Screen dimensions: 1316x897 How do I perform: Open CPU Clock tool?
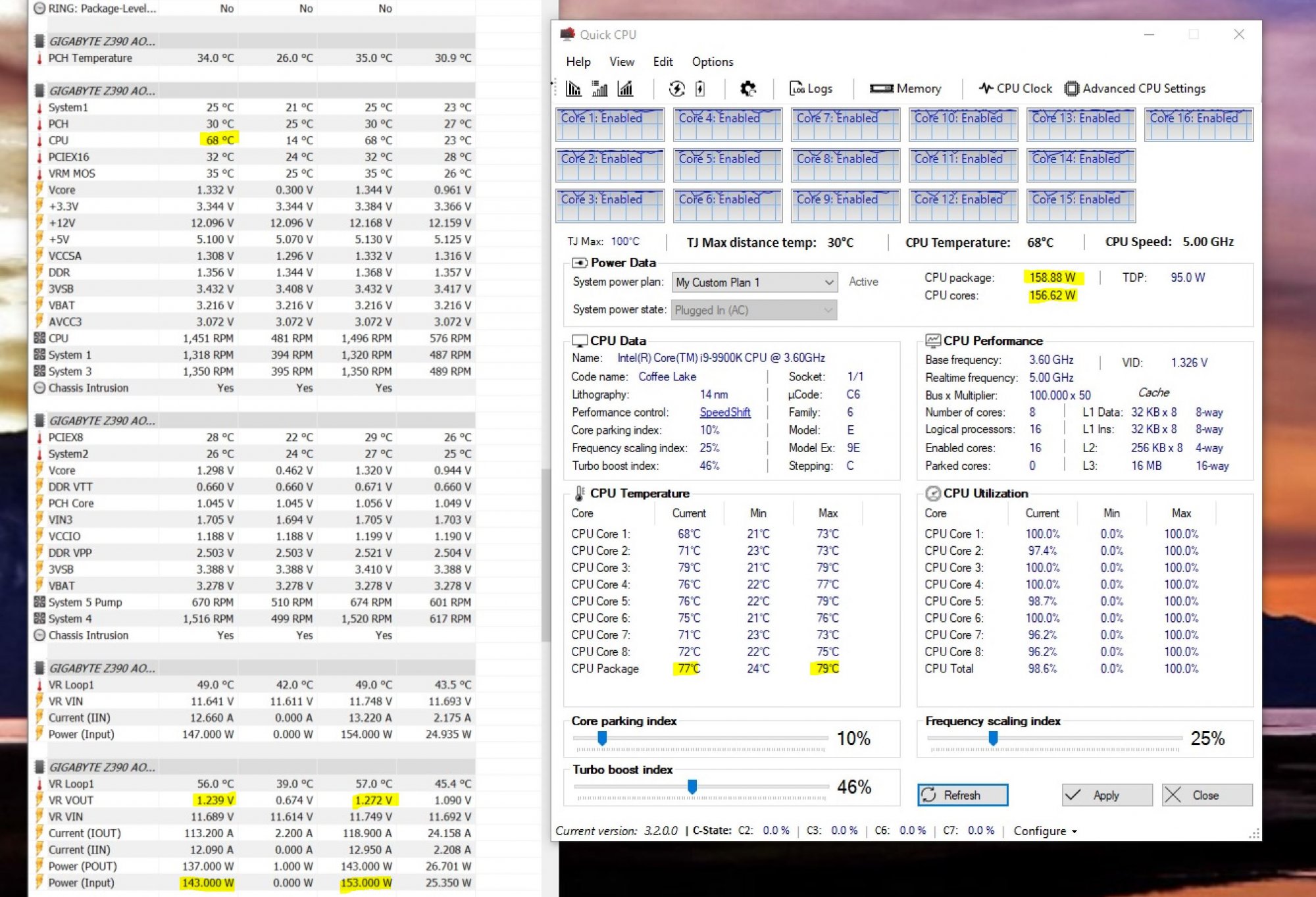(x=1015, y=88)
